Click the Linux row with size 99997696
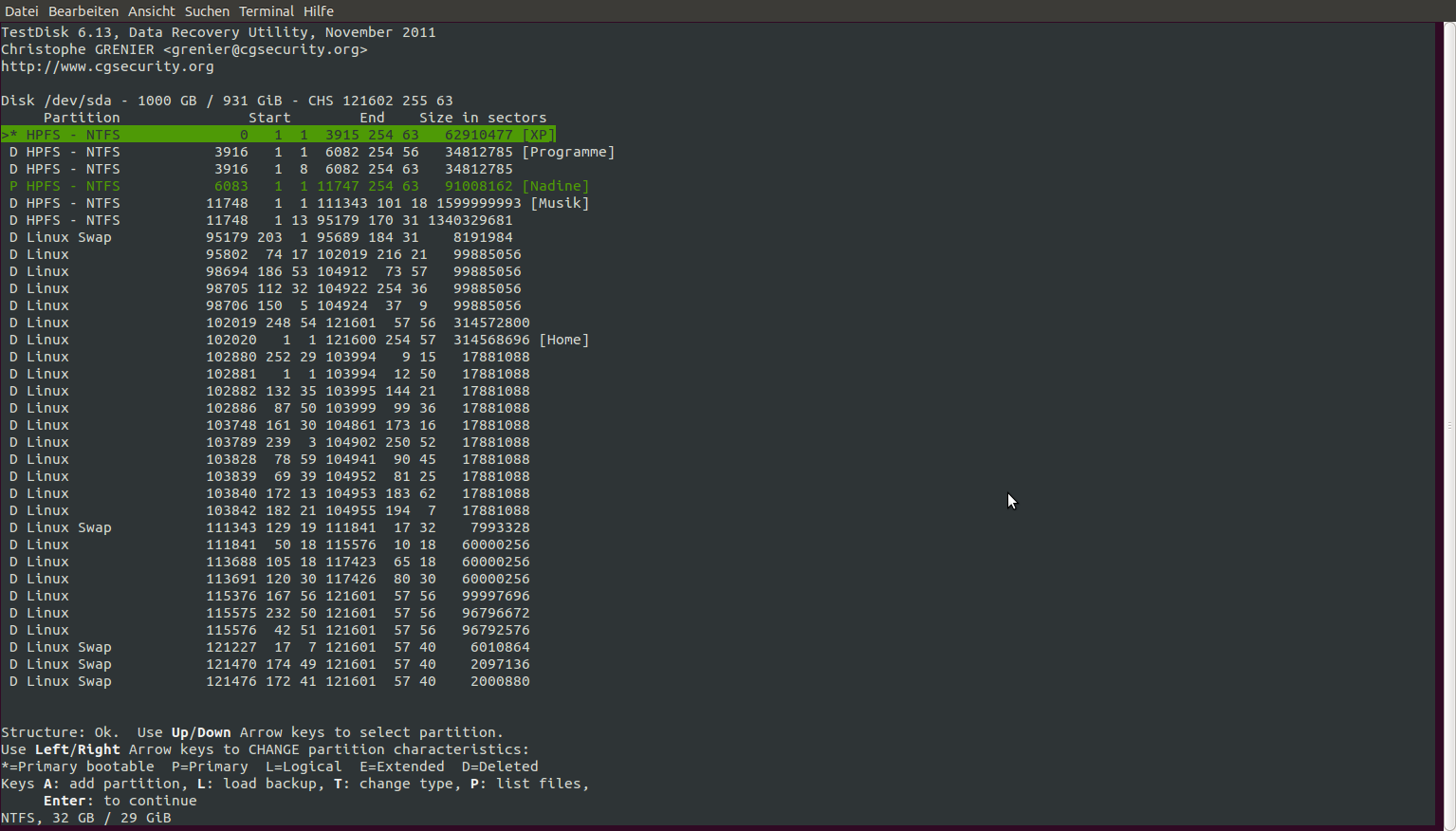The height and width of the screenshot is (831, 1456). (x=269, y=596)
